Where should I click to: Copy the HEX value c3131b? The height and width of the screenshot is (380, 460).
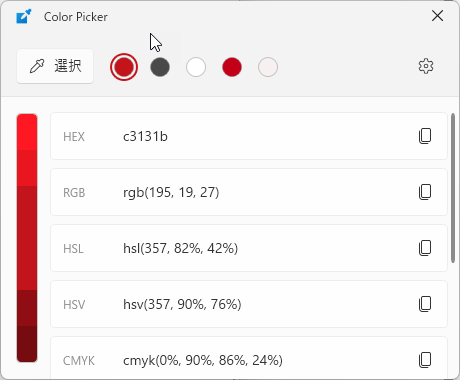[425, 136]
